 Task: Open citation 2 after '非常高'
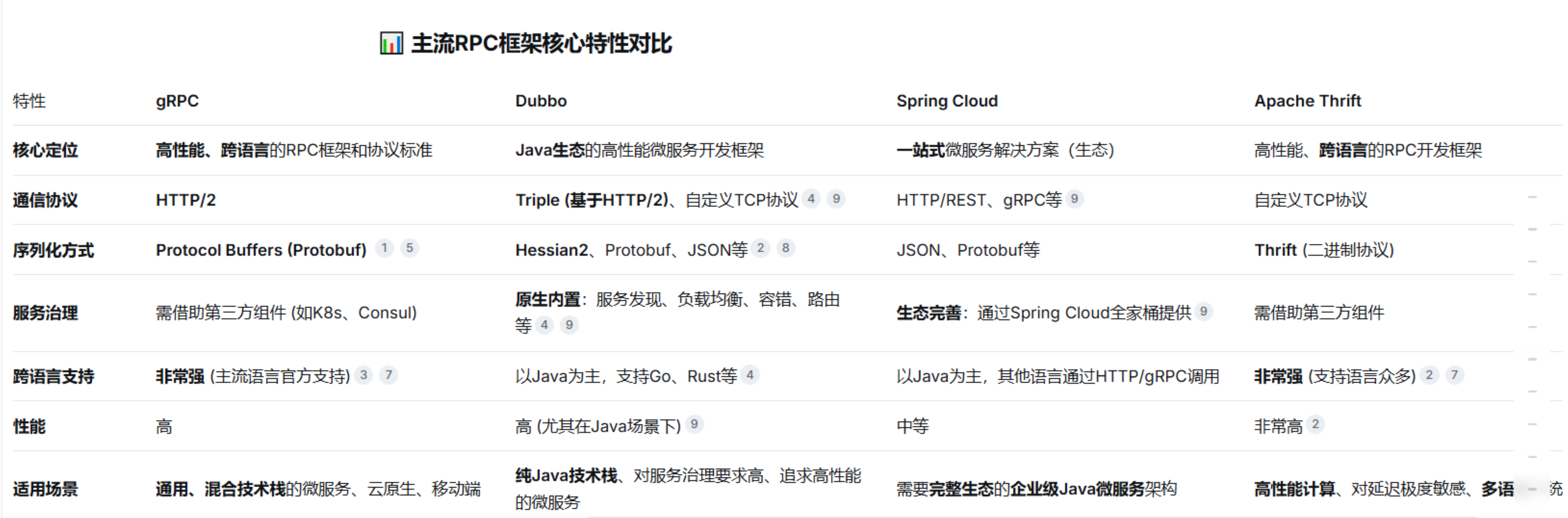pyautogui.click(x=1315, y=424)
